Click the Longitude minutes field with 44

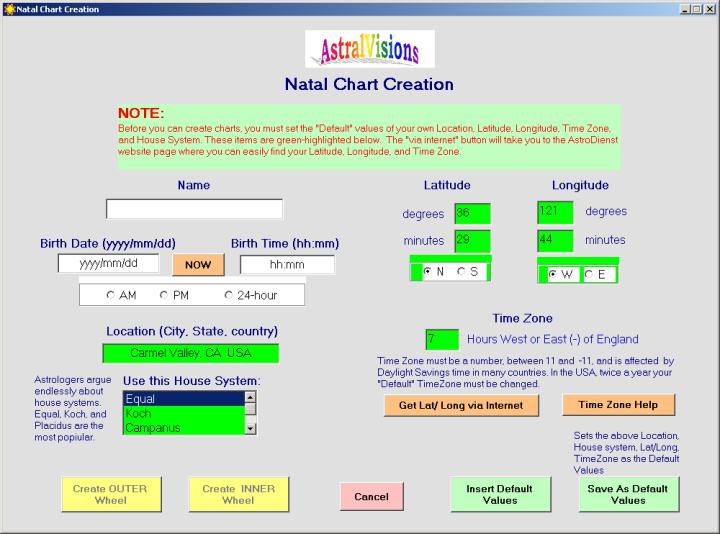[x=555, y=241]
